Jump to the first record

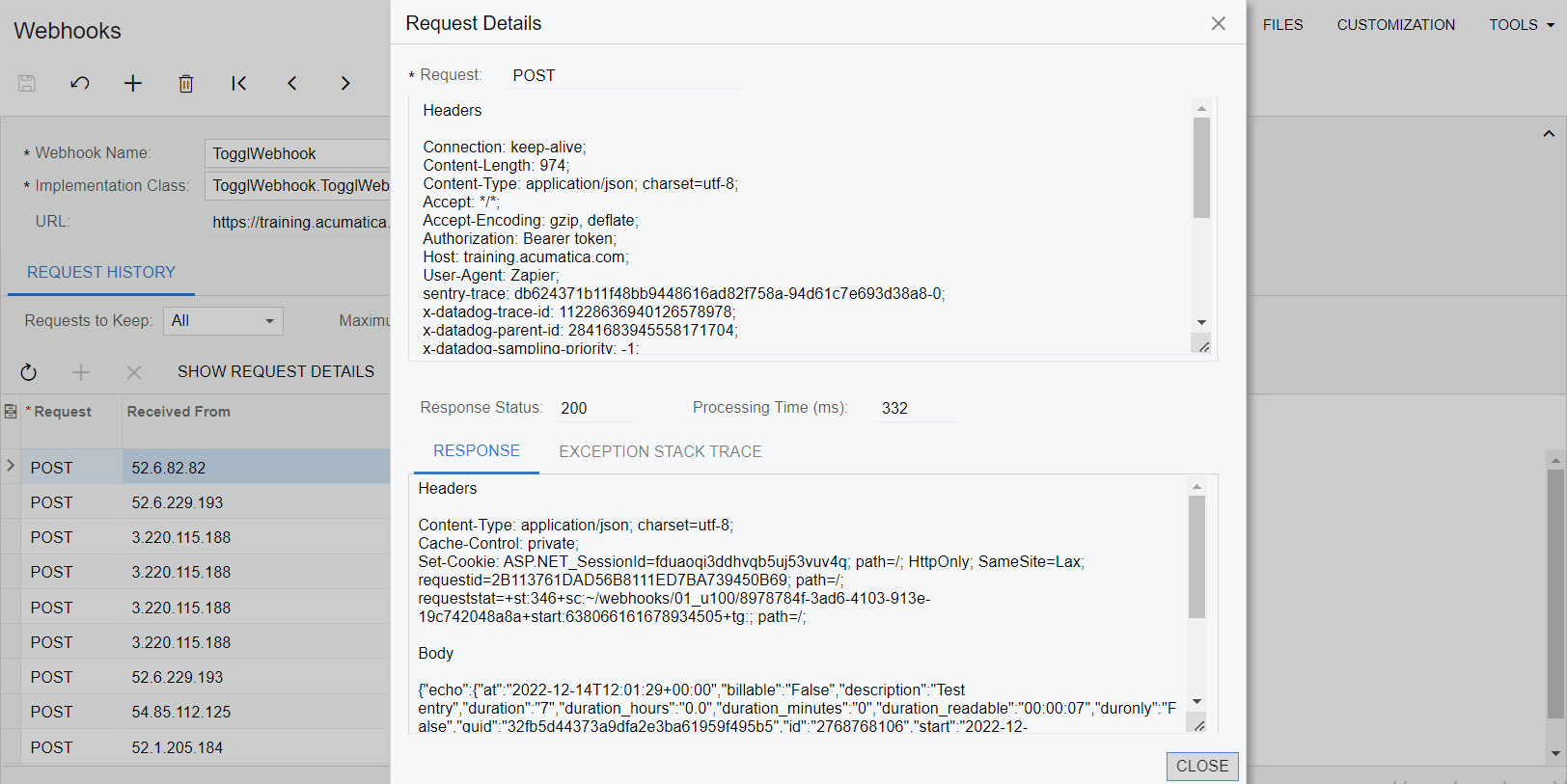click(x=238, y=84)
